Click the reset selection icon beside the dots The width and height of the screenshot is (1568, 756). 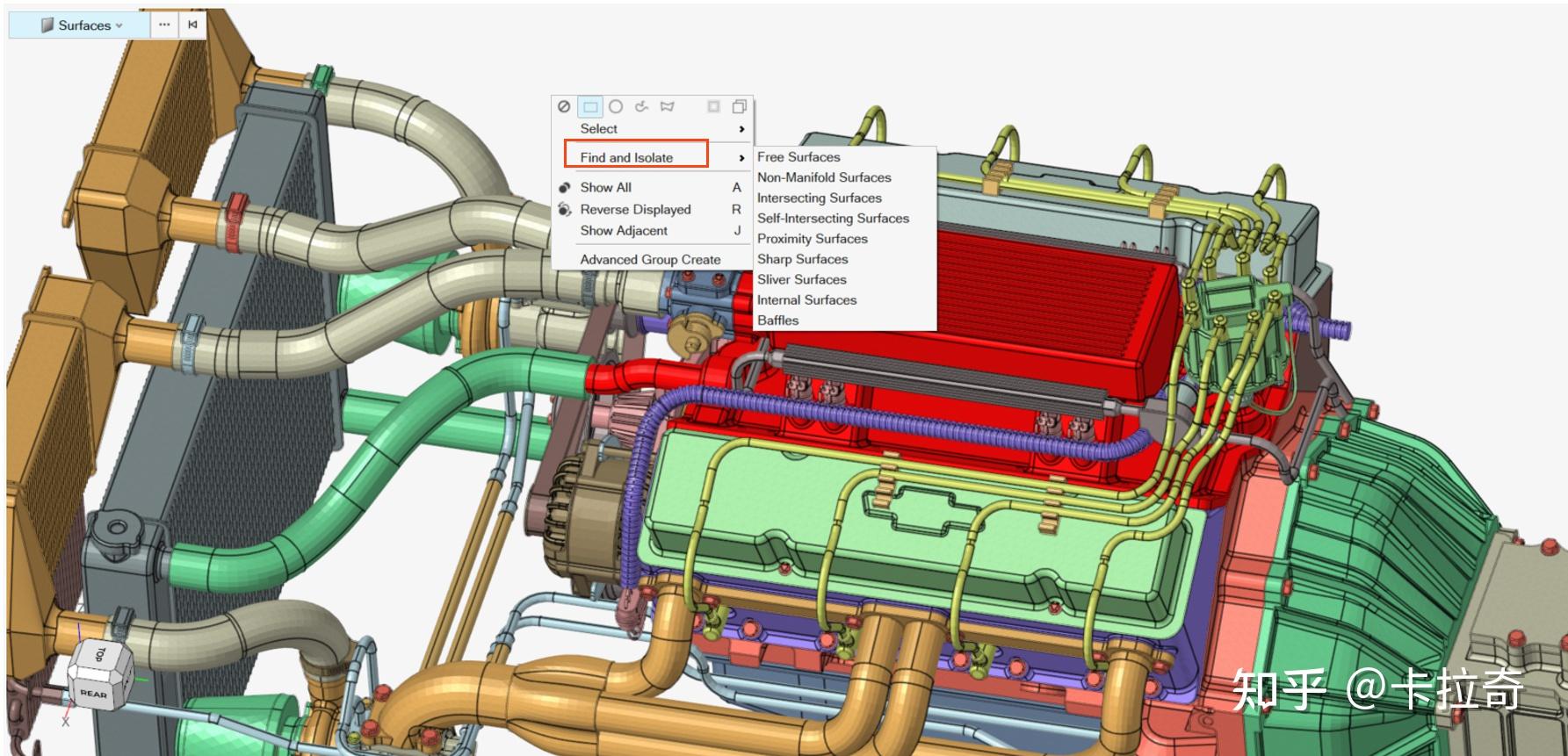pyautogui.click(x=192, y=25)
